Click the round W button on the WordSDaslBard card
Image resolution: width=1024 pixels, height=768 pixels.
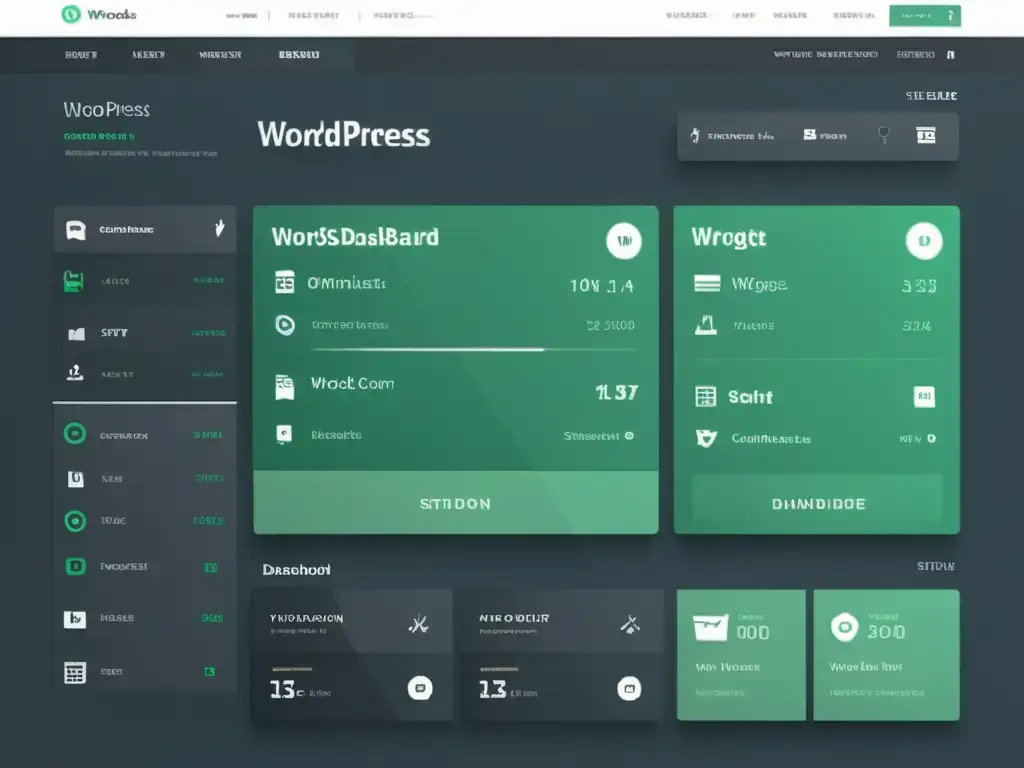coord(624,241)
